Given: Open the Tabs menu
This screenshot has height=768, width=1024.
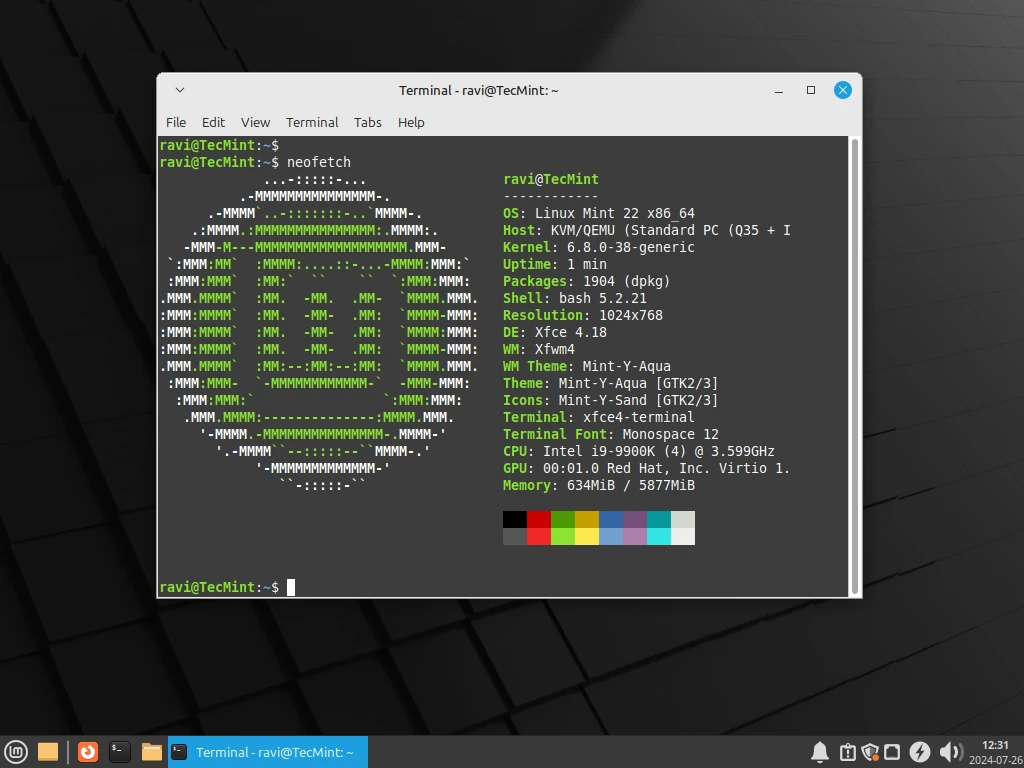Looking at the screenshot, I should pos(367,122).
